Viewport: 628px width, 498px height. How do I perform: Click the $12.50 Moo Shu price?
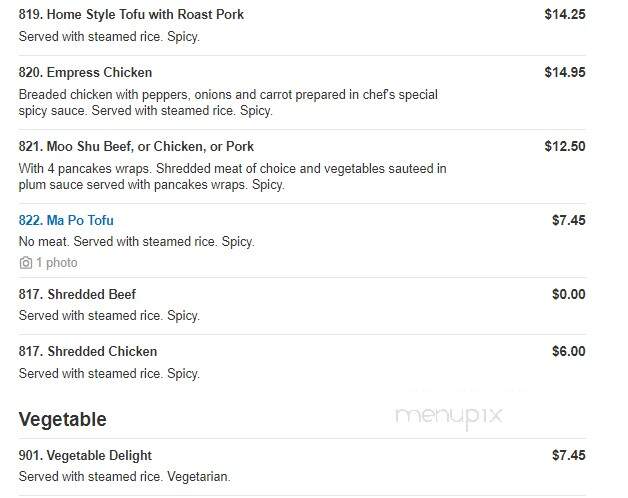[x=565, y=147]
